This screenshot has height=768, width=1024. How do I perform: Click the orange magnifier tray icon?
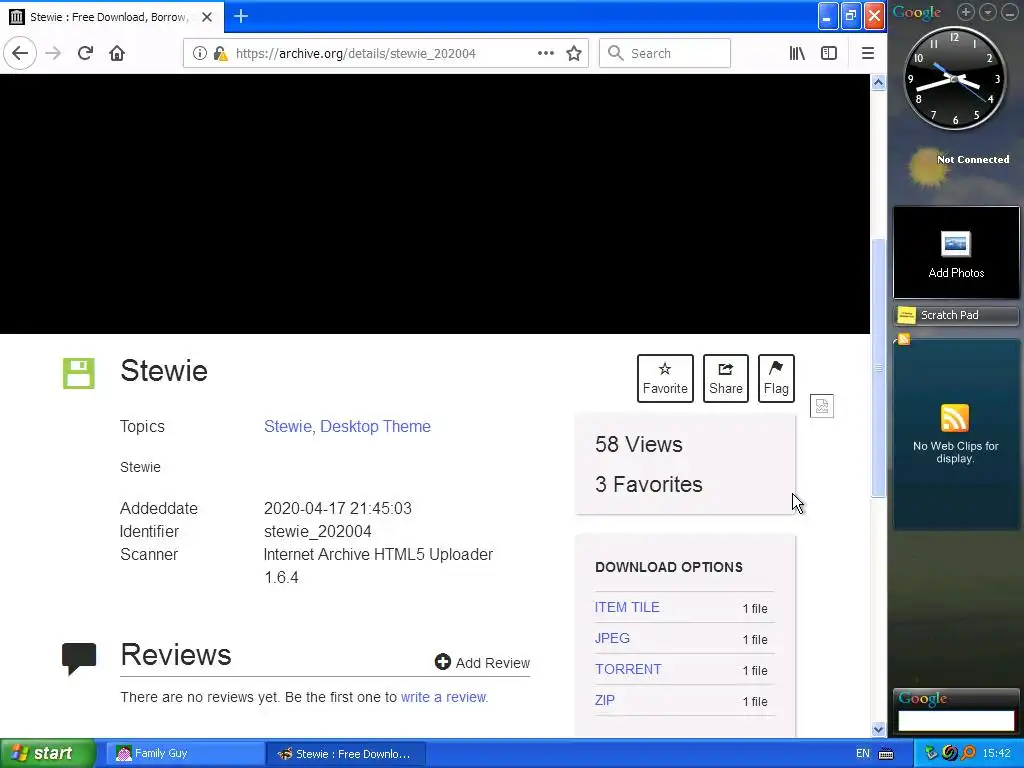tap(968, 753)
